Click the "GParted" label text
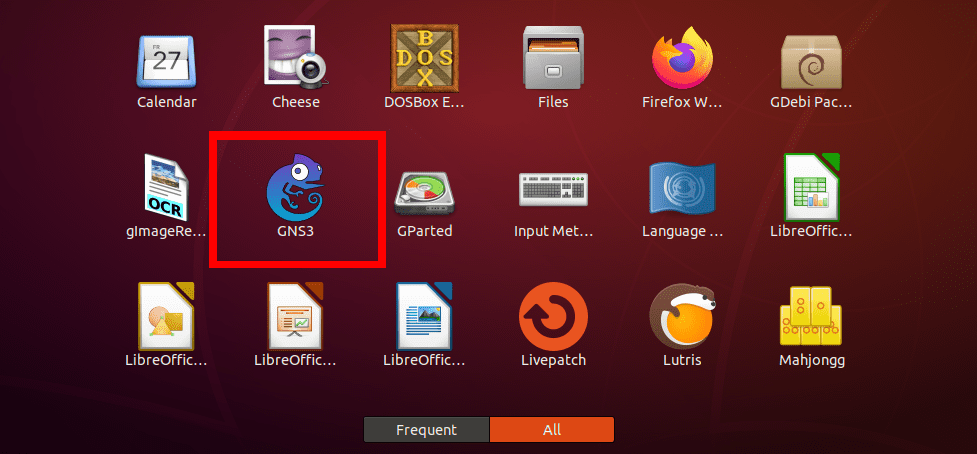Image resolution: width=977 pixels, height=454 pixels. point(424,231)
